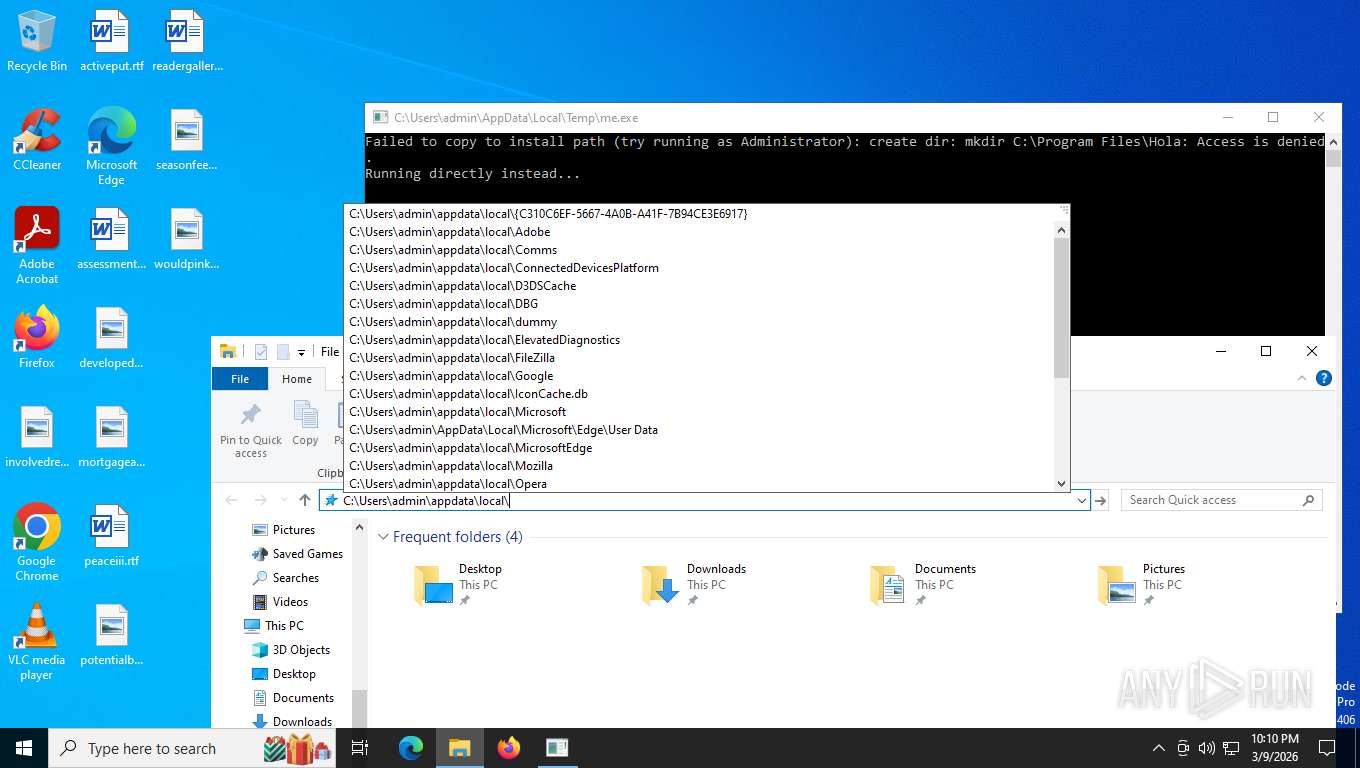
Task: Open the potentialb image file
Action: click(x=111, y=635)
